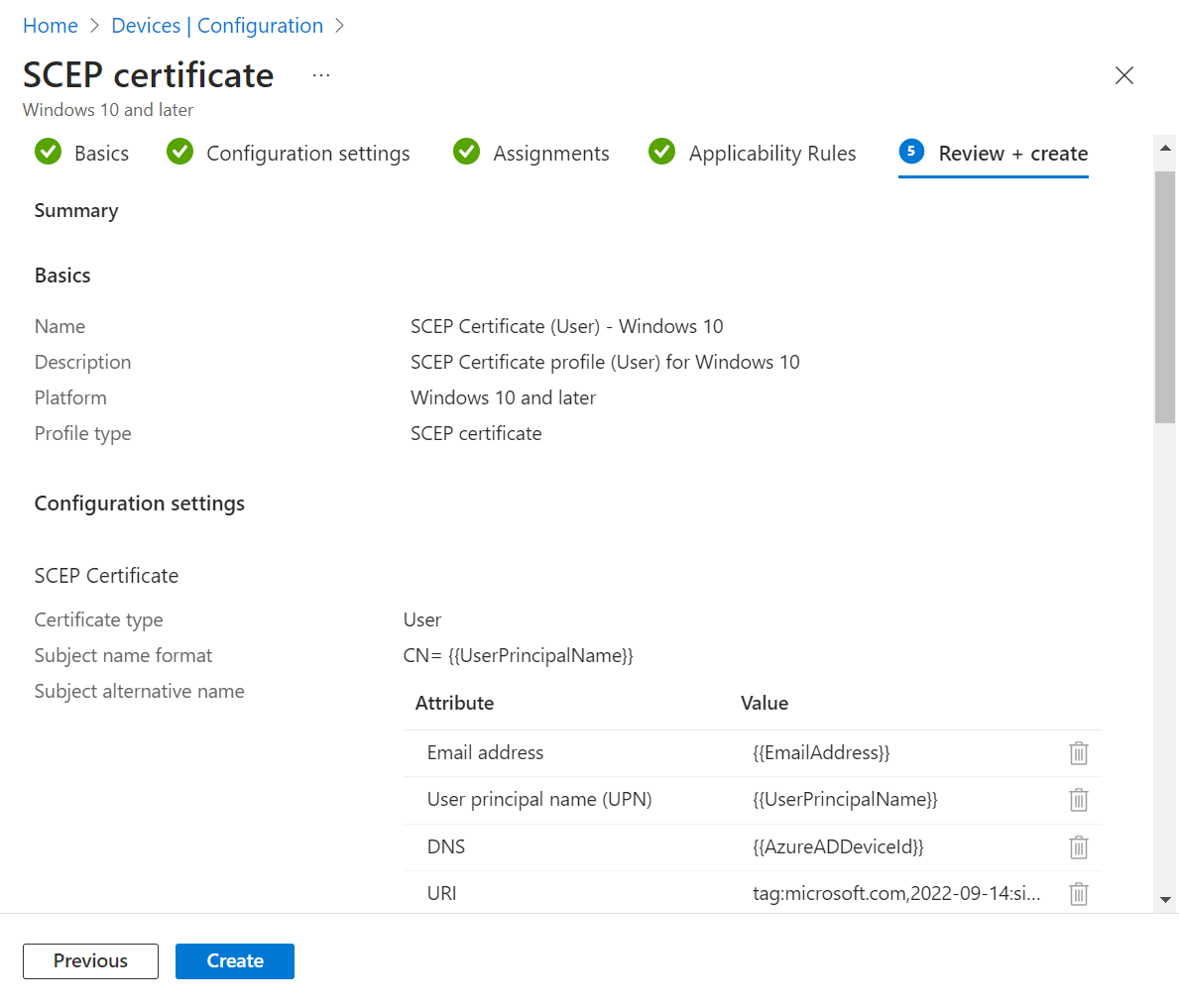Click the description value text
Viewport: 1179px width, 1008px height.
(605, 363)
